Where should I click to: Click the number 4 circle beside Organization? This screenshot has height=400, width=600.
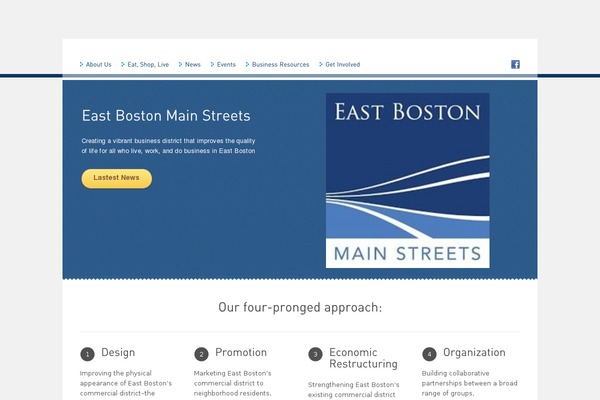[429, 354]
